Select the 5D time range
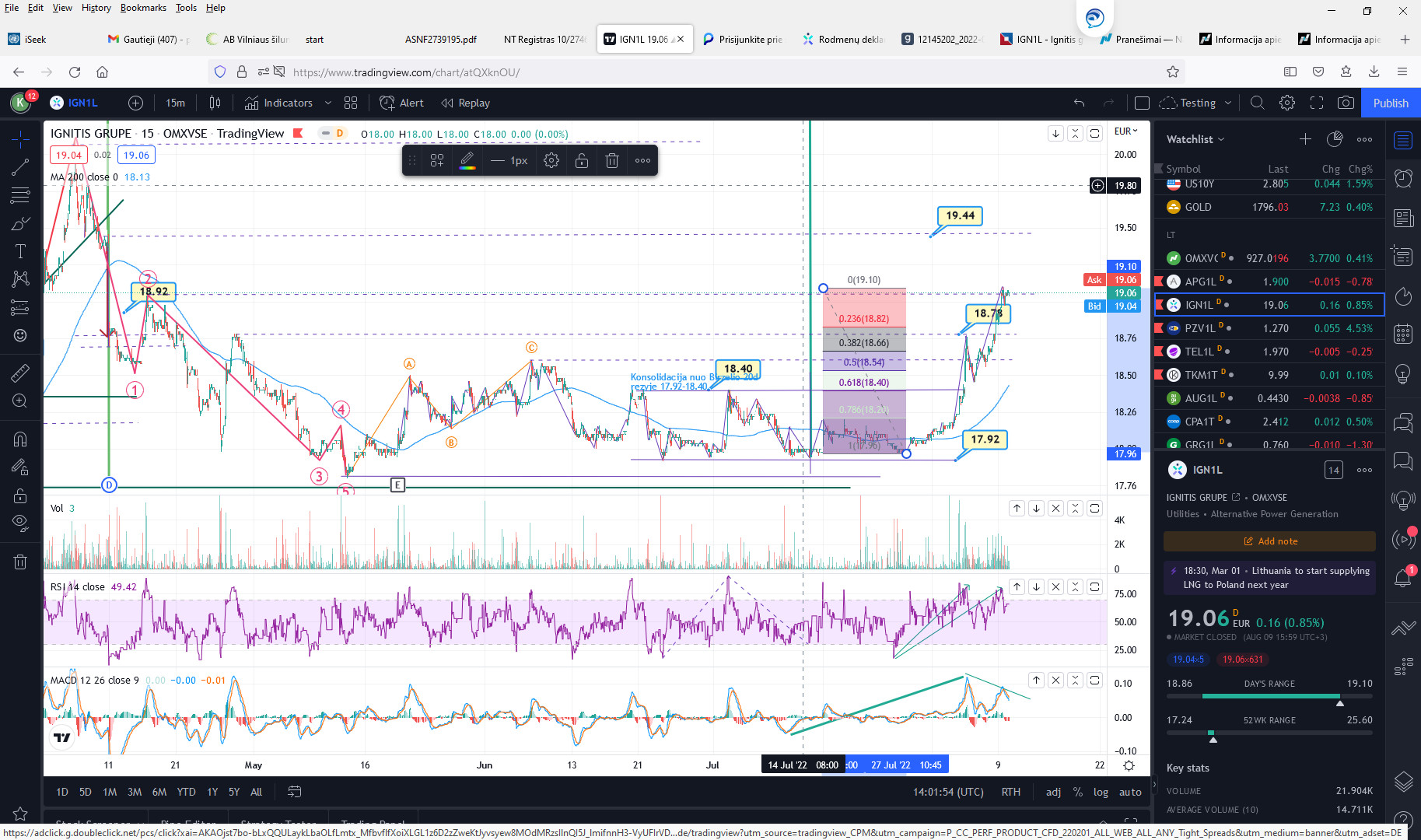The width and height of the screenshot is (1421, 840). pyautogui.click(x=86, y=792)
